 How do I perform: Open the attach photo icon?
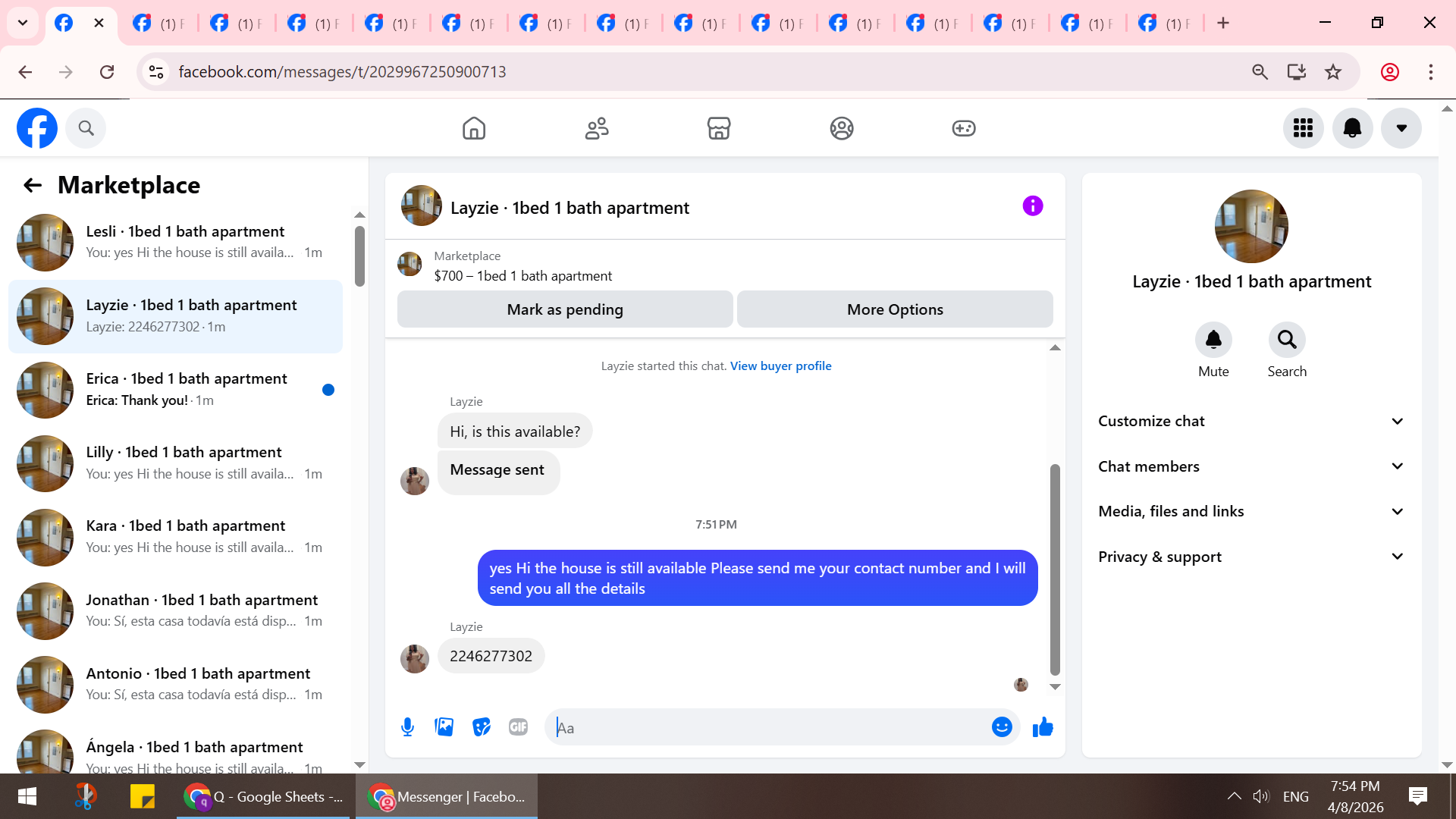pyautogui.click(x=444, y=727)
